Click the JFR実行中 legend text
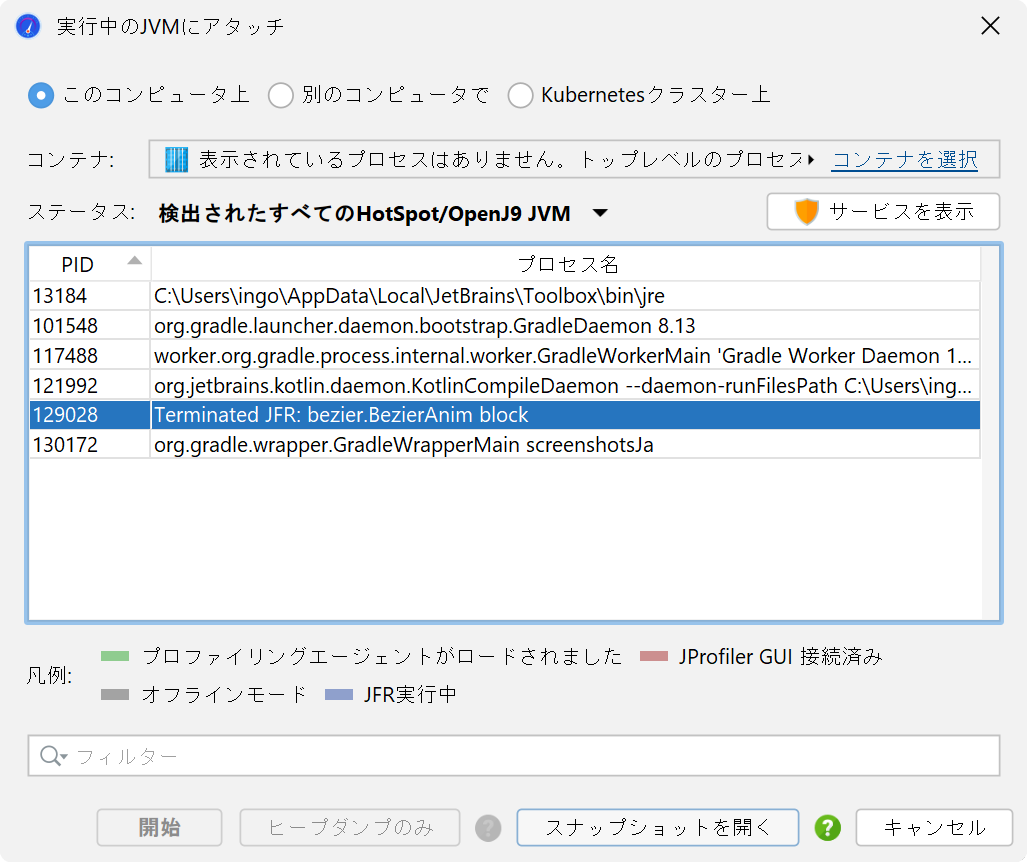The height and width of the screenshot is (862, 1027). coord(410,694)
